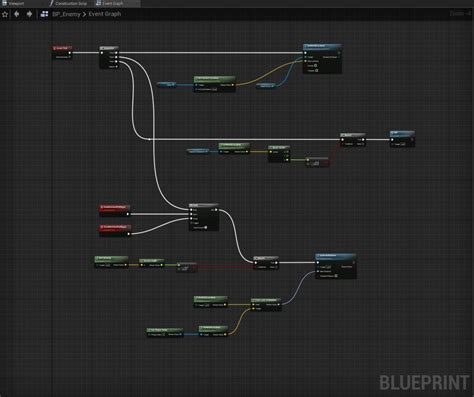Go back using the left arrow icon

click(x=16, y=14)
